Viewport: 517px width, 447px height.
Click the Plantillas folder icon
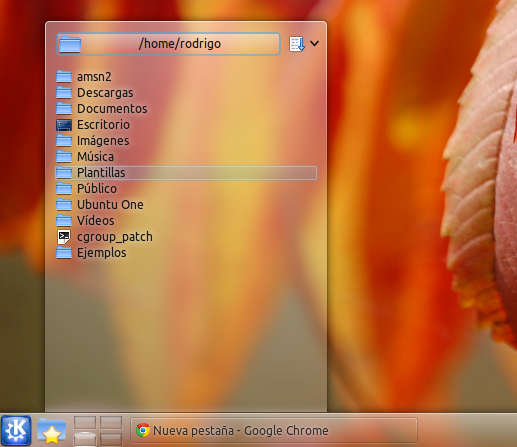[64, 172]
